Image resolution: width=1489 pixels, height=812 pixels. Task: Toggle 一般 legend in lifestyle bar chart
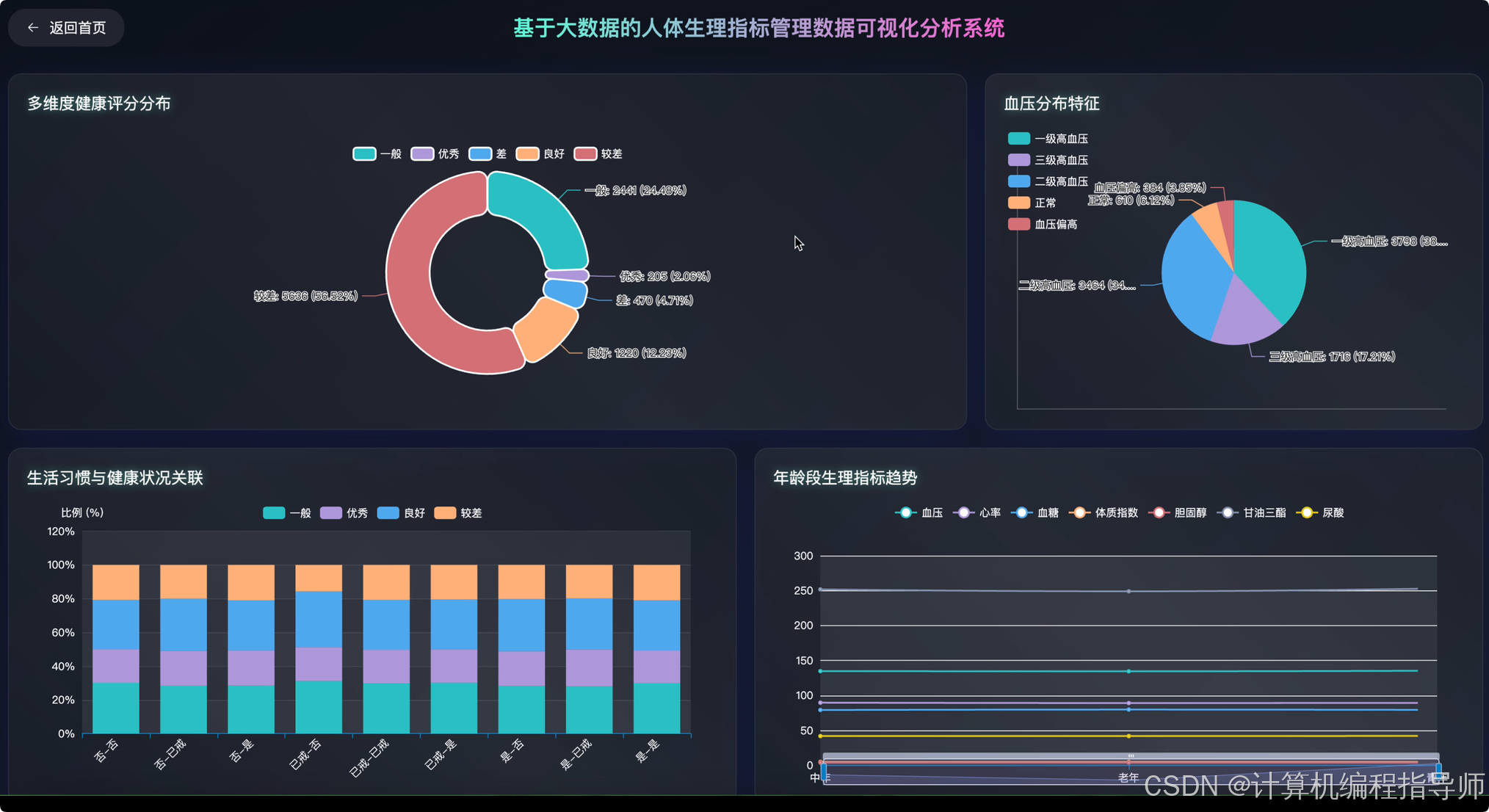coord(286,512)
